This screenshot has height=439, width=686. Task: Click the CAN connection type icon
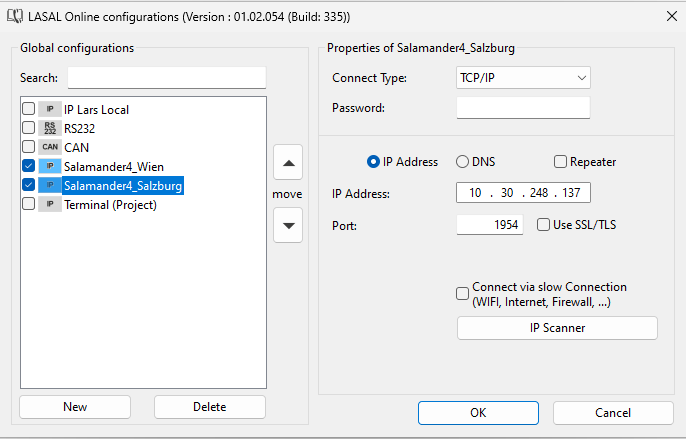click(50, 147)
